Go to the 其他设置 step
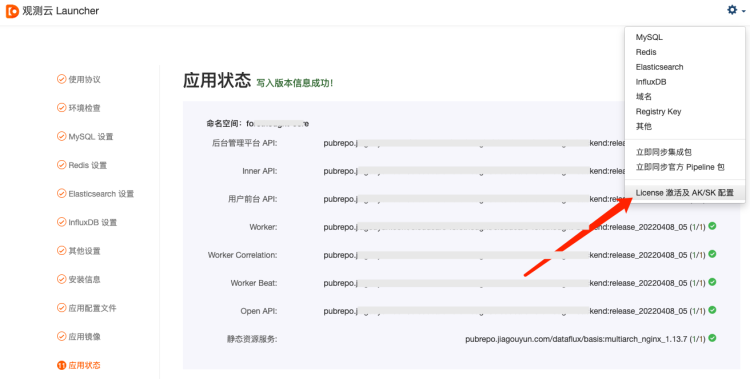 (x=85, y=251)
